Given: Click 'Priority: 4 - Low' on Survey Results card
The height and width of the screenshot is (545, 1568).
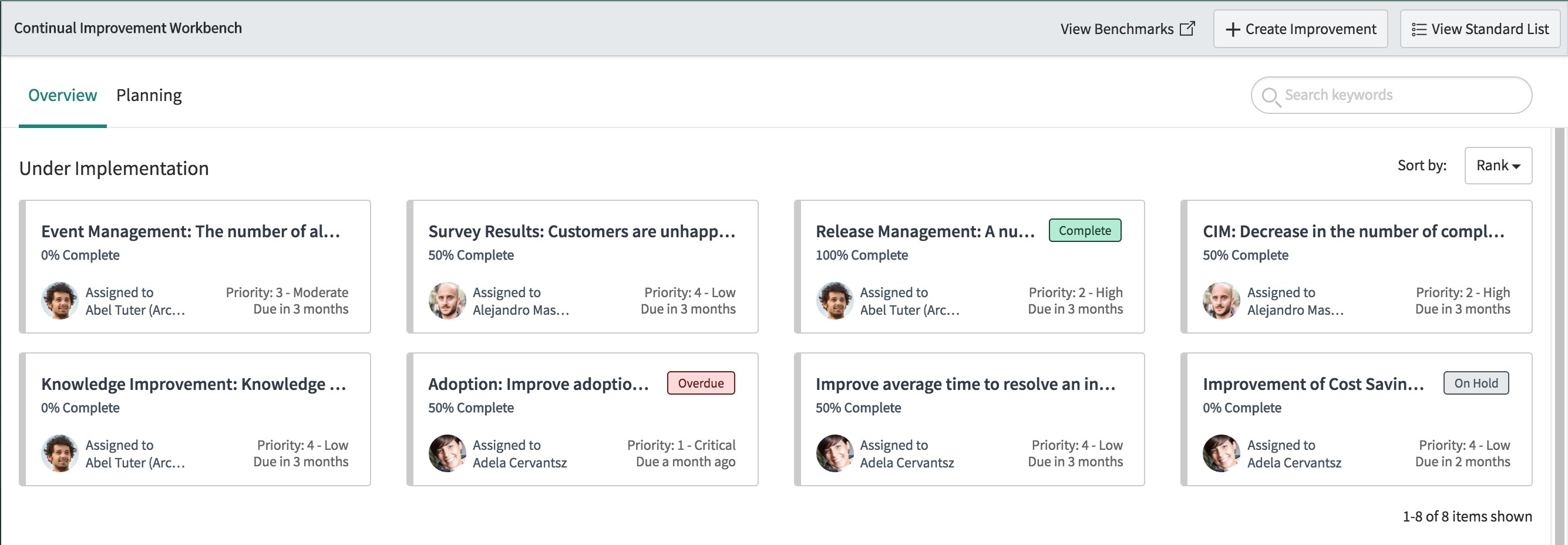Looking at the screenshot, I should click(690, 292).
